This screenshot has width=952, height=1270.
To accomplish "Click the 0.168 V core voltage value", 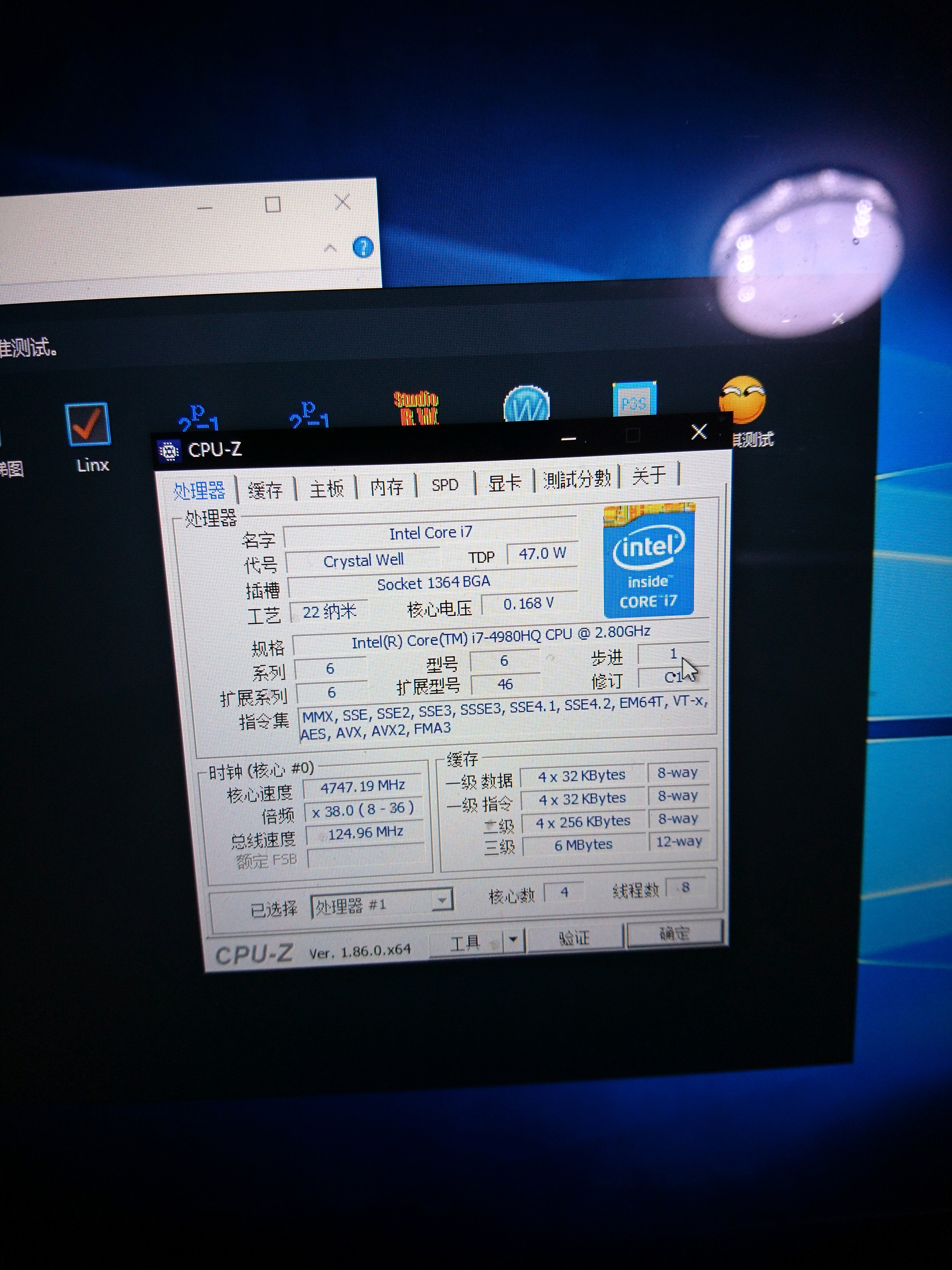I will [529, 603].
